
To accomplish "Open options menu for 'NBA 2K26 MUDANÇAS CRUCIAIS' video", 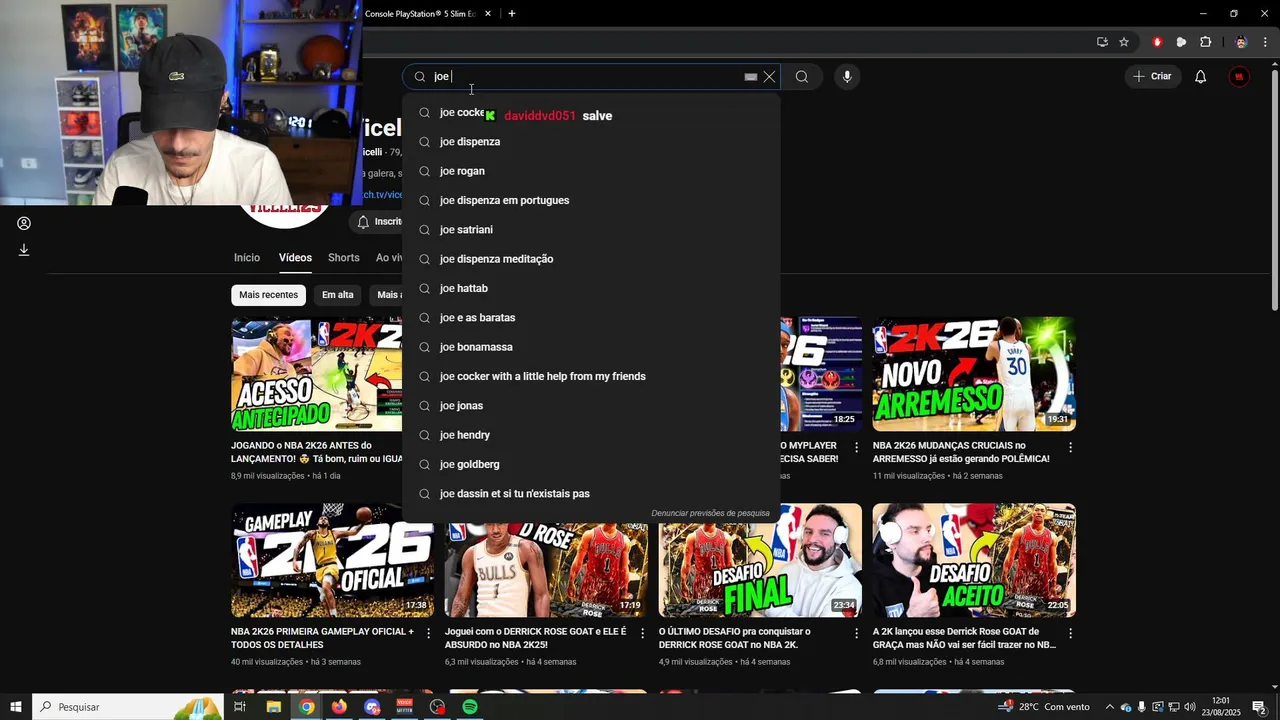I will coord(1070,447).
